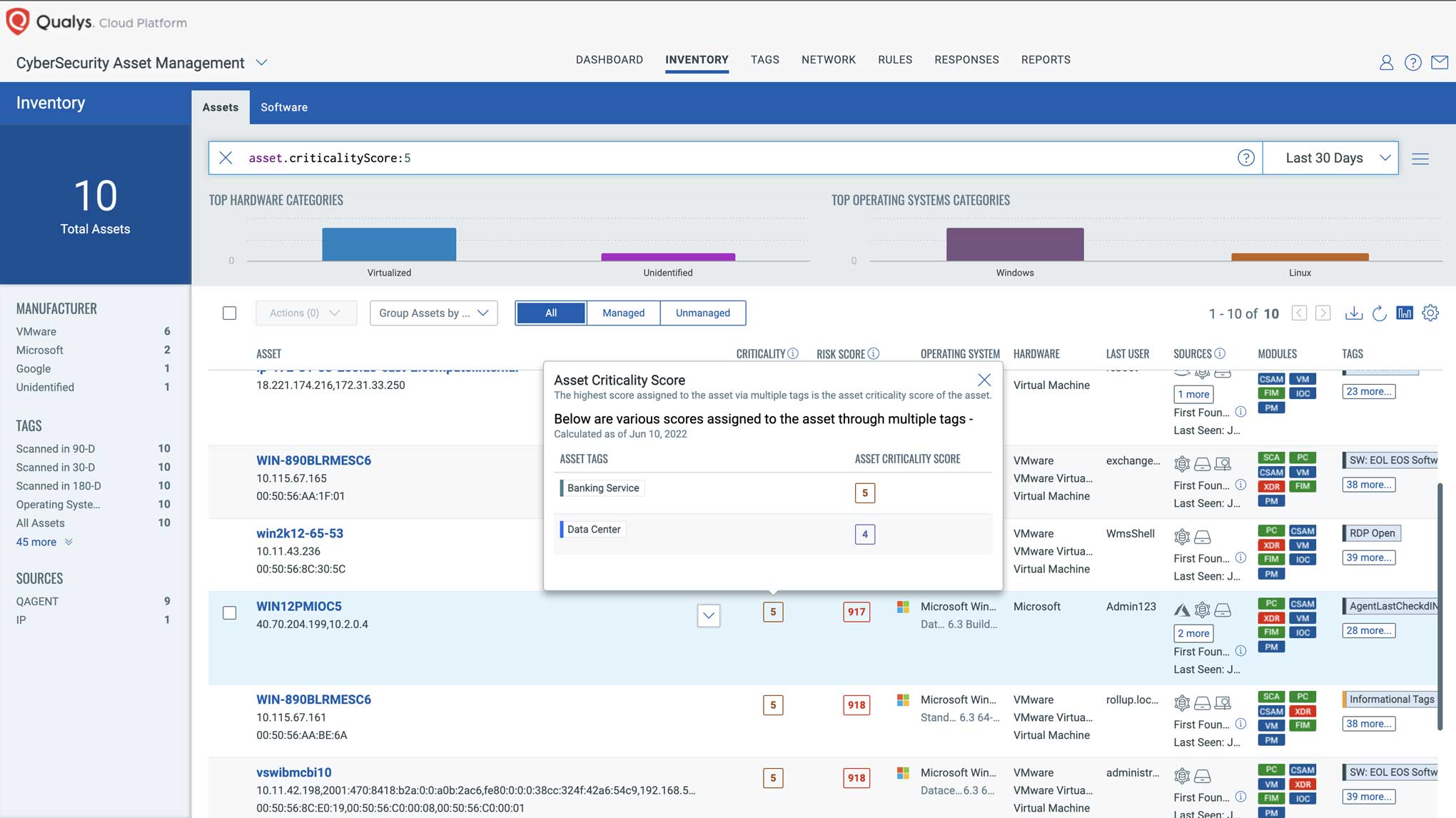Click the Sources column info icon
1456x818 pixels.
coord(1220,353)
